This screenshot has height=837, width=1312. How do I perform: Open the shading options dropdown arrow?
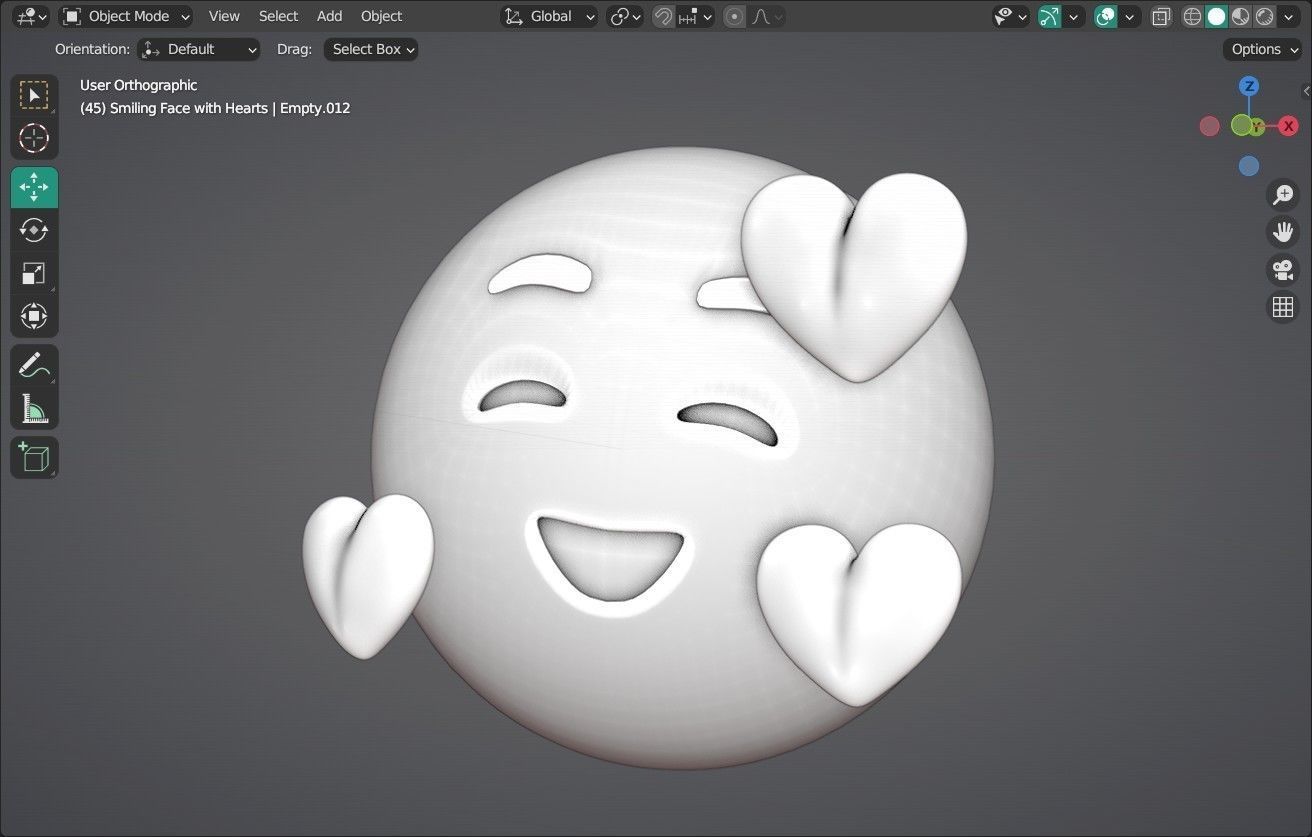(x=1290, y=16)
